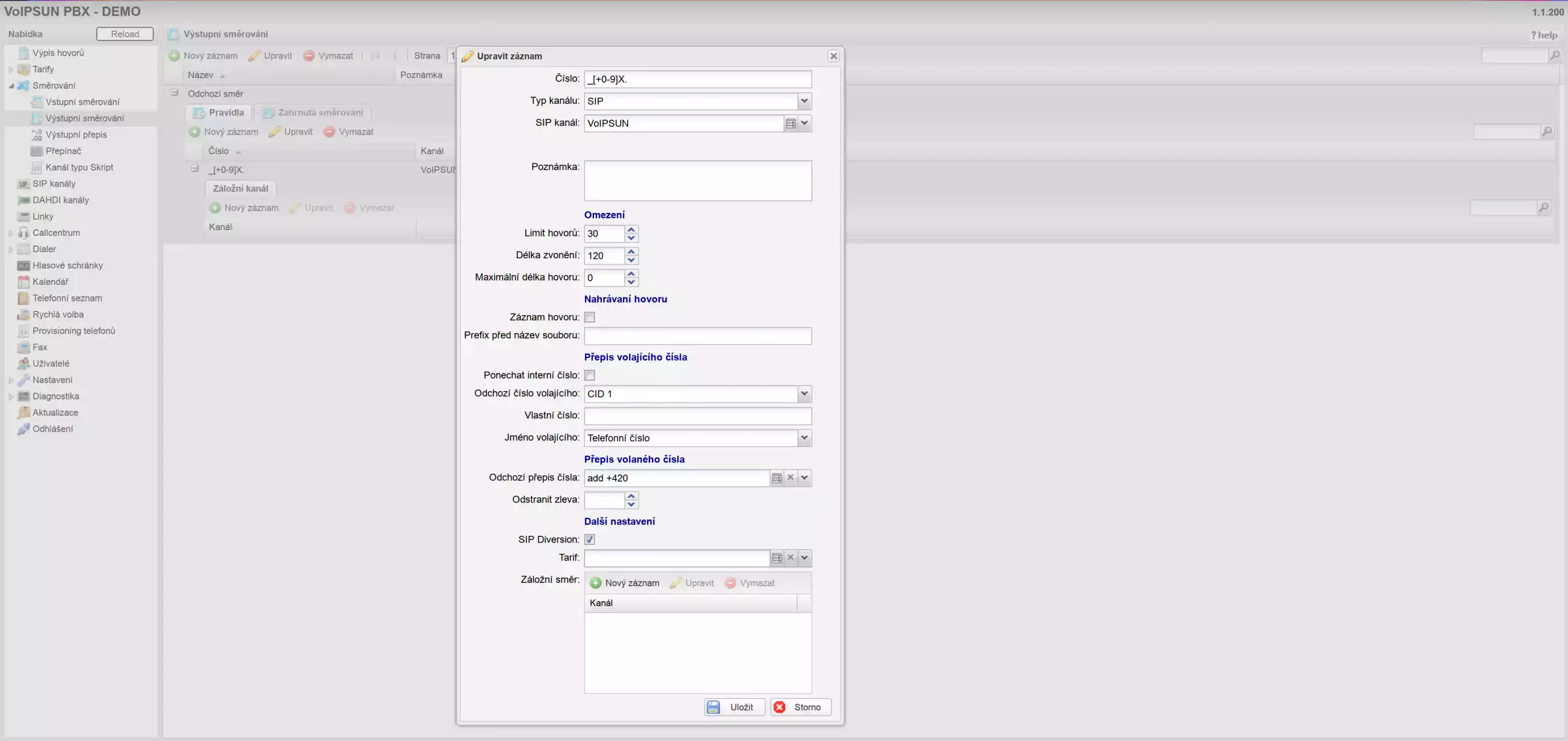Open Odchozí číslo volajícího dropdown
This screenshot has width=1568, height=741.
click(804, 394)
